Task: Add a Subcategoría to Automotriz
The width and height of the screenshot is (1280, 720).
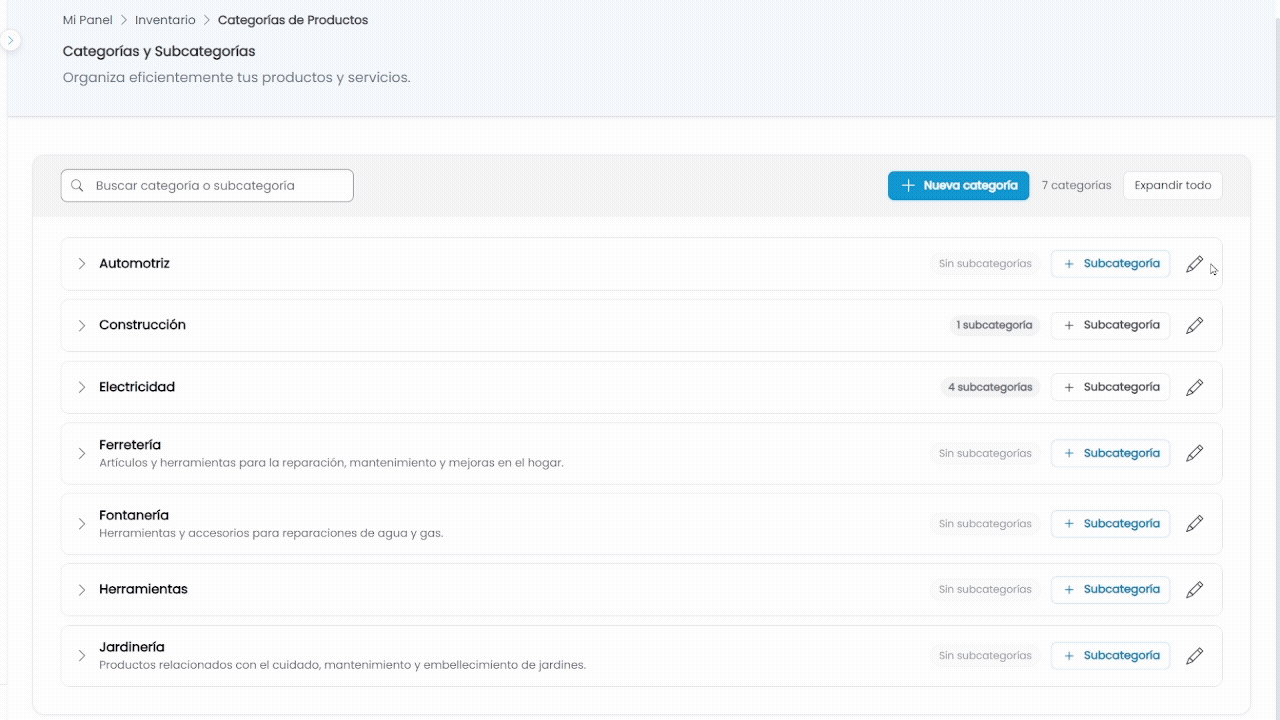Action: pyautogui.click(x=1110, y=264)
